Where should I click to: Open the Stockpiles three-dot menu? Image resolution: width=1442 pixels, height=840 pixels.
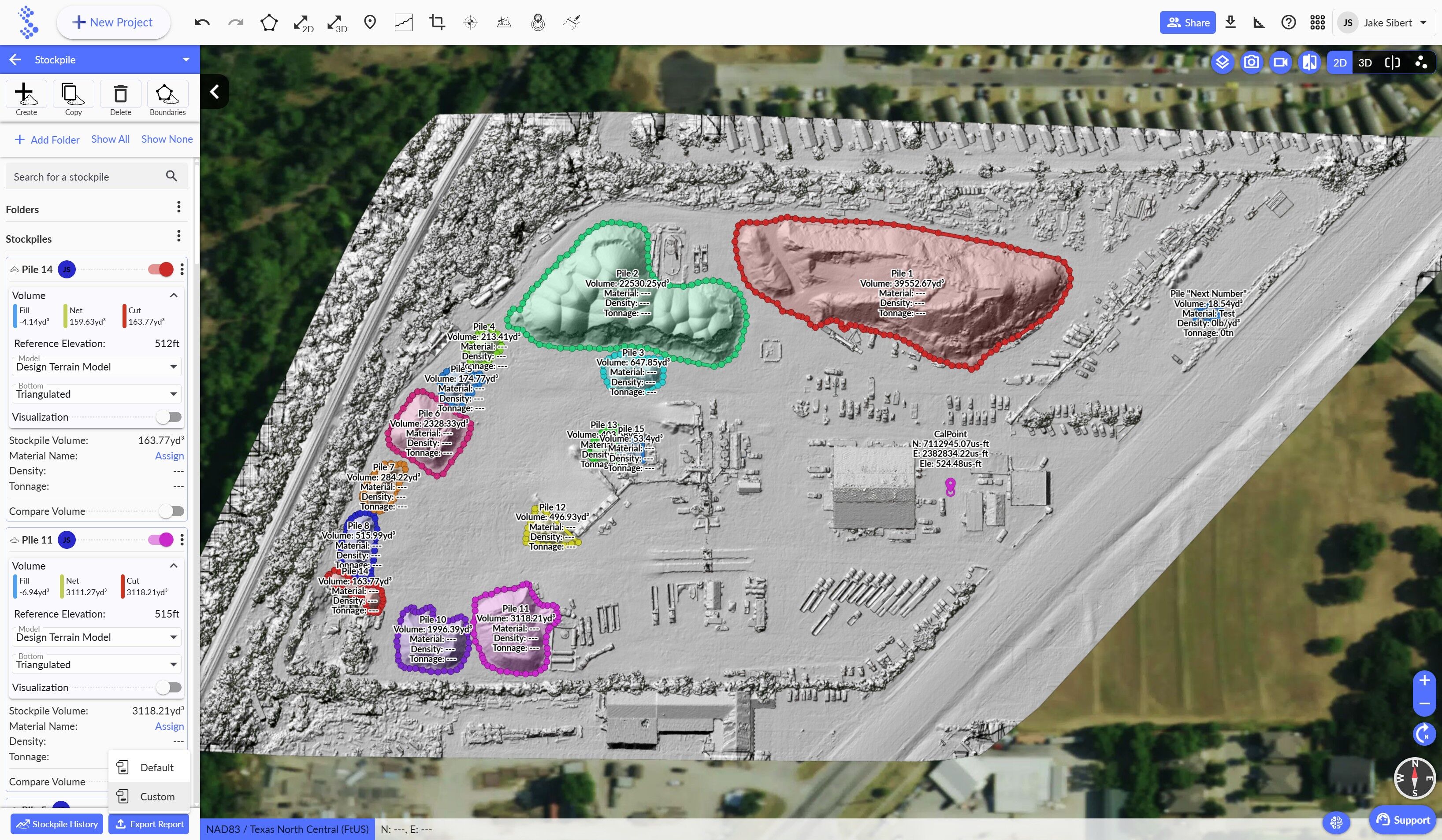pyautogui.click(x=179, y=236)
